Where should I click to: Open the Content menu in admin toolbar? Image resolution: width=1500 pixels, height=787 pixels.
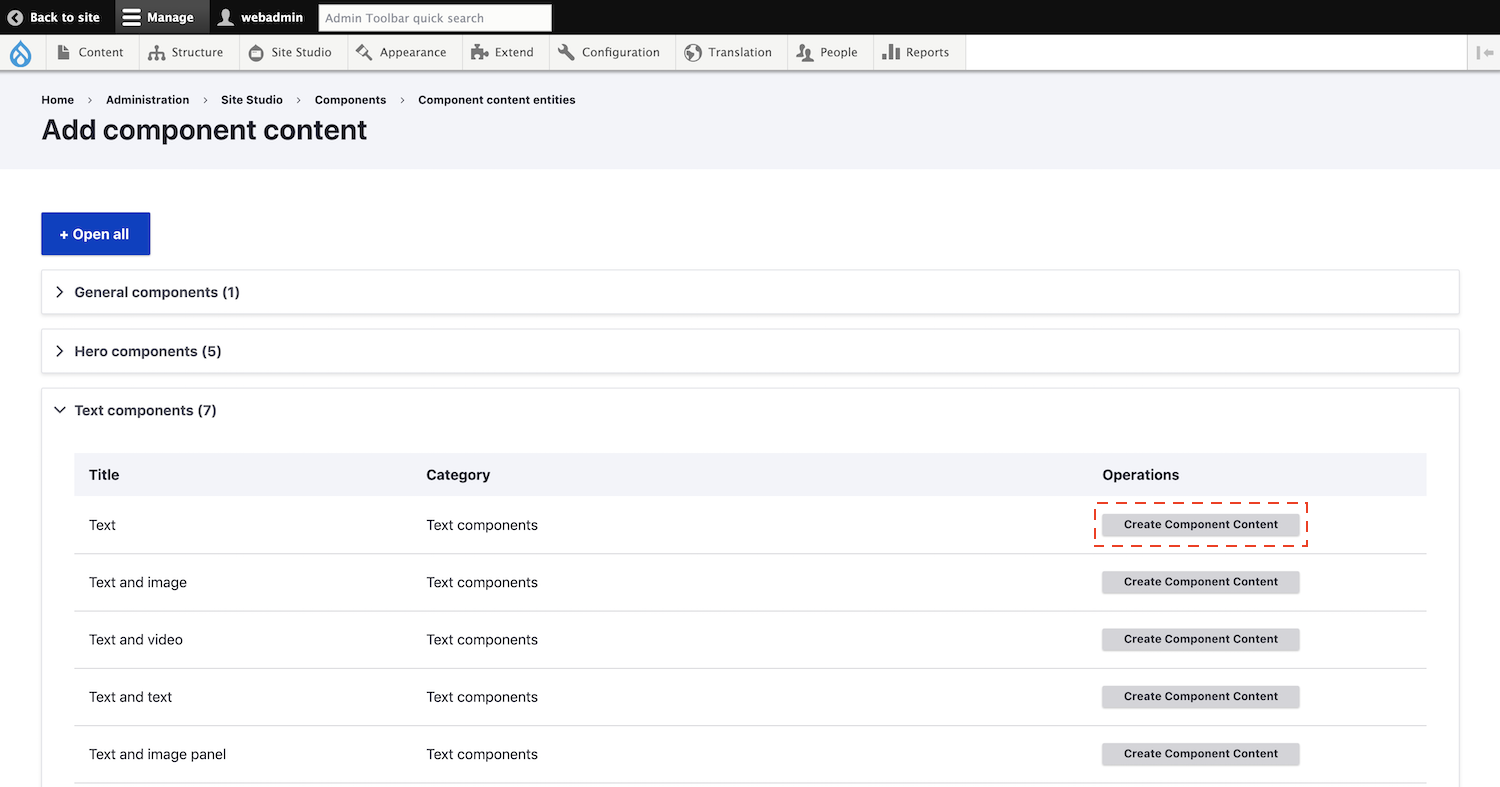pos(91,53)
